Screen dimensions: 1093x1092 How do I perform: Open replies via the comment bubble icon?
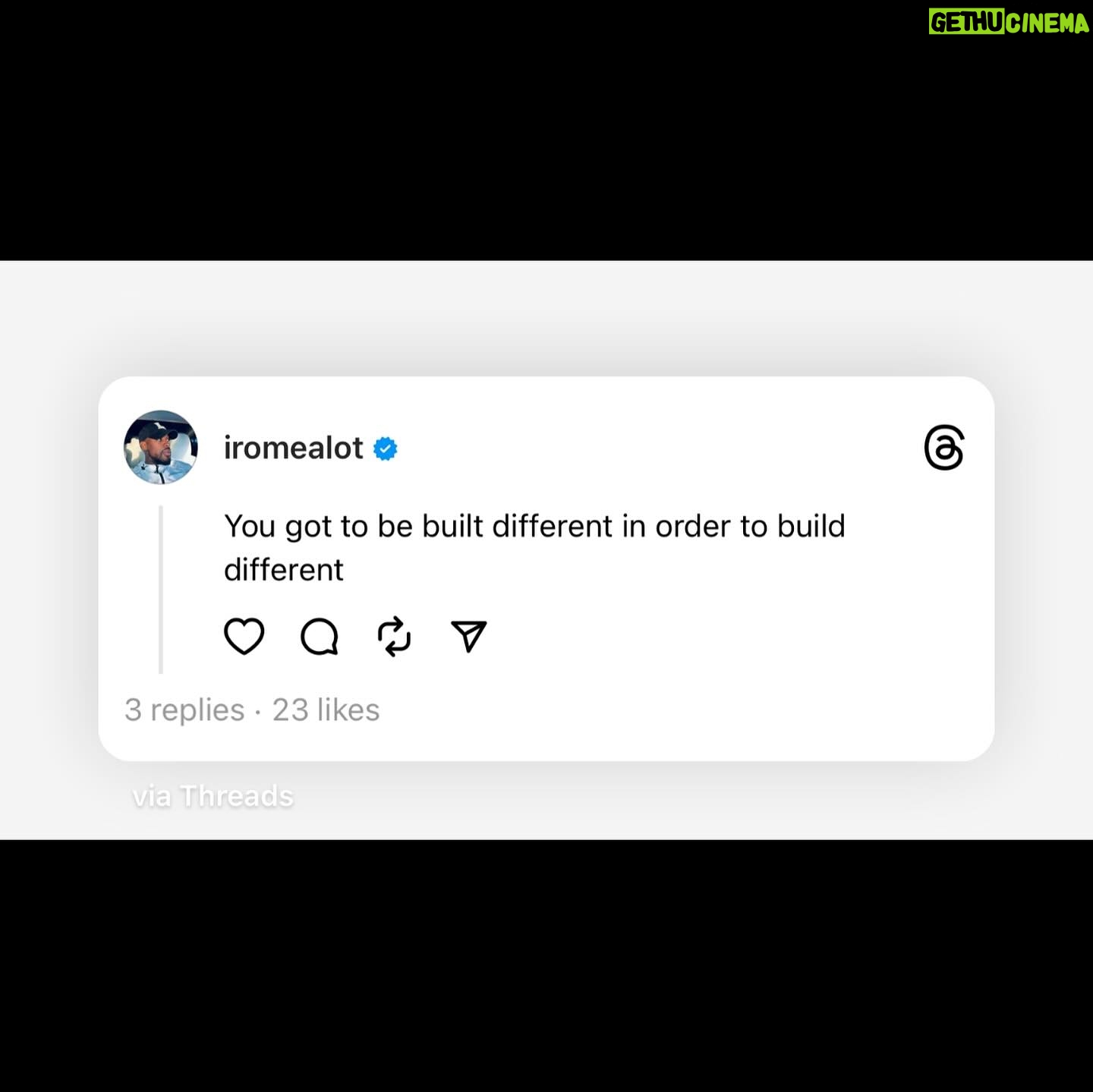click(320, 637)
